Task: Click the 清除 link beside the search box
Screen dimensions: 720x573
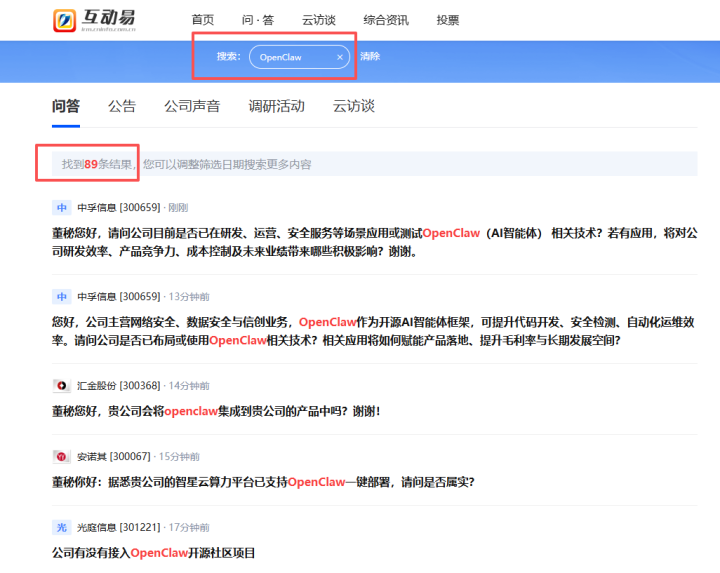Action: [x=370, y=57]
